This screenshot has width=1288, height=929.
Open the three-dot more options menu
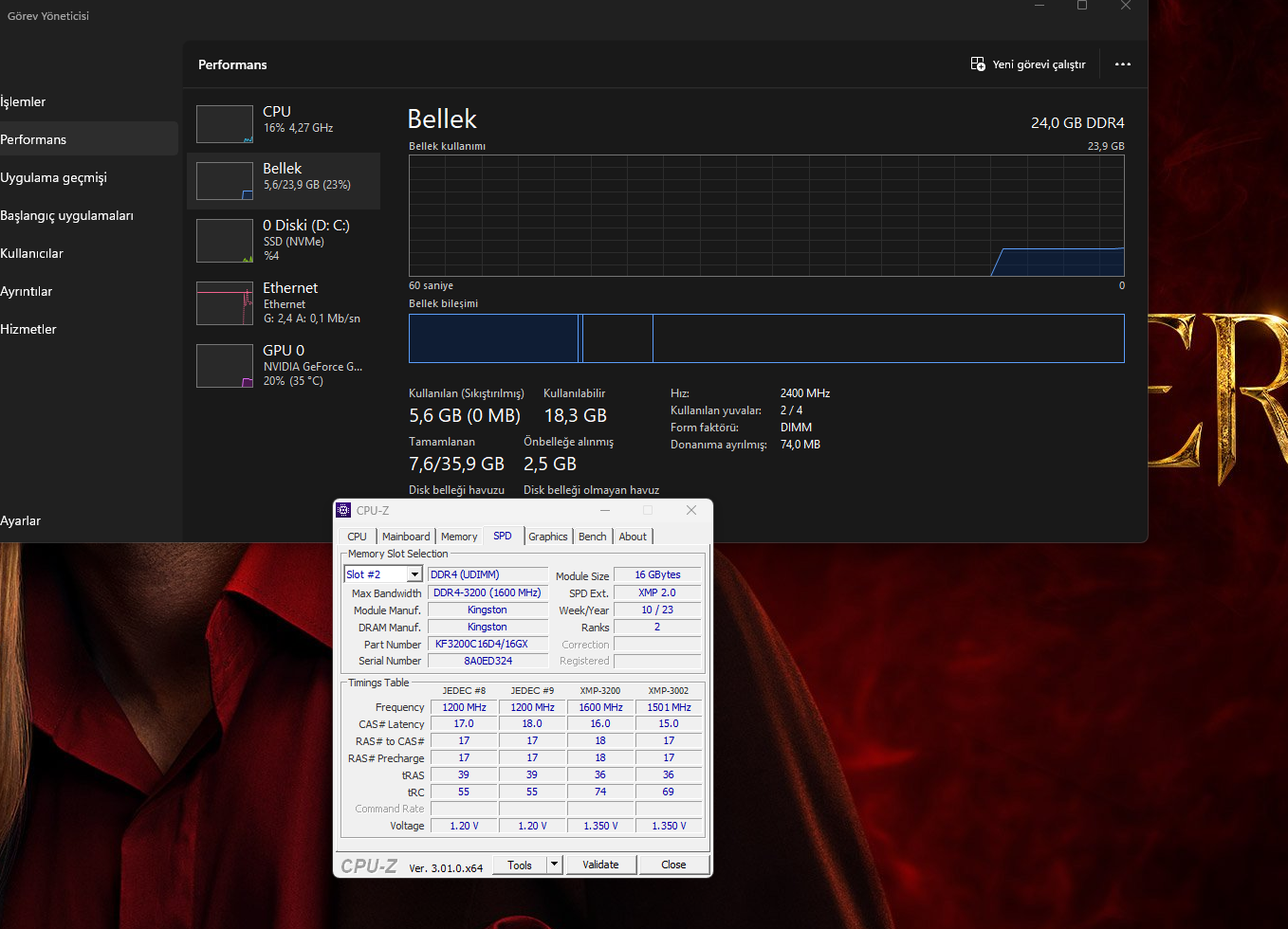[x=1123, y=64]
